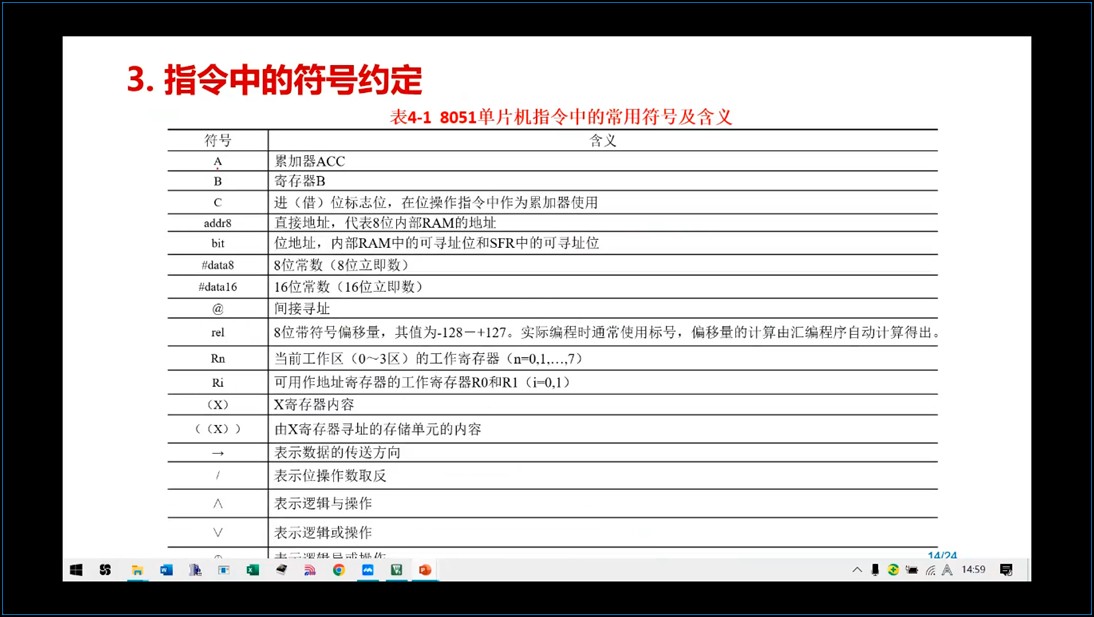This screenshot has height=617, width=1094.
Task: Click the Ri symbol cell
Action: 218,382
